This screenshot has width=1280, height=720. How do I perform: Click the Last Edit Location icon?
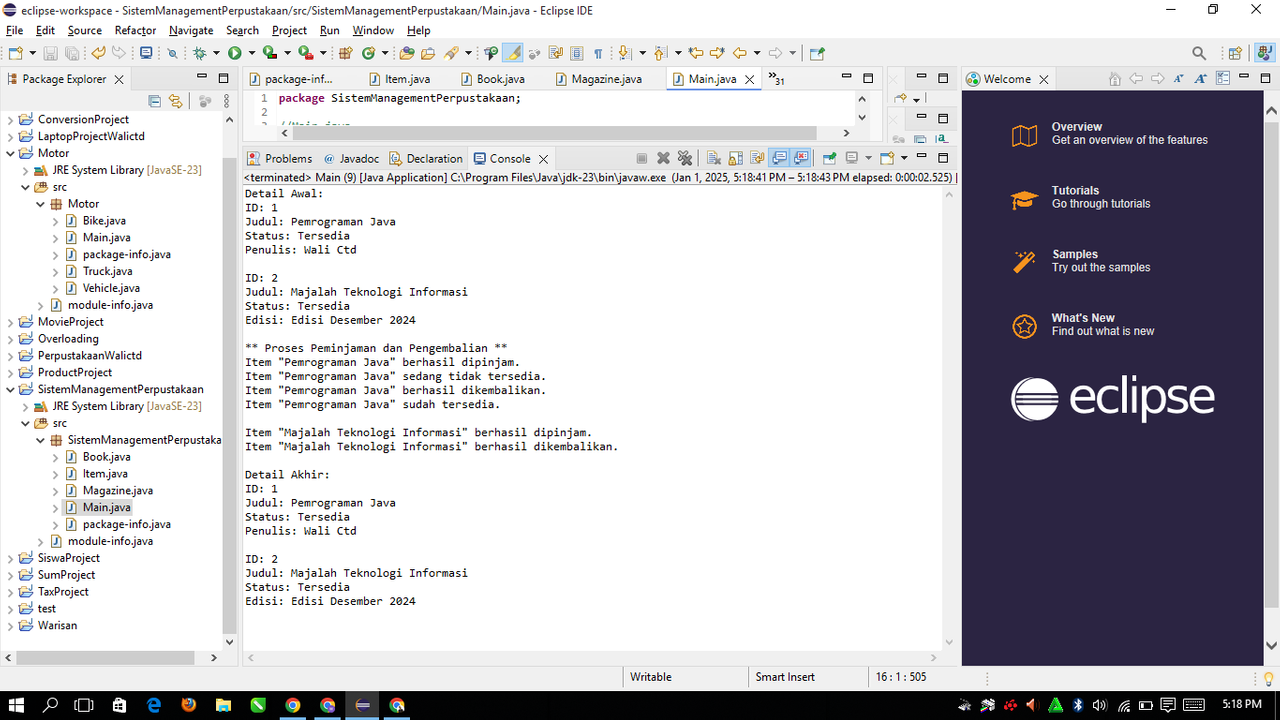coord(696,53)
